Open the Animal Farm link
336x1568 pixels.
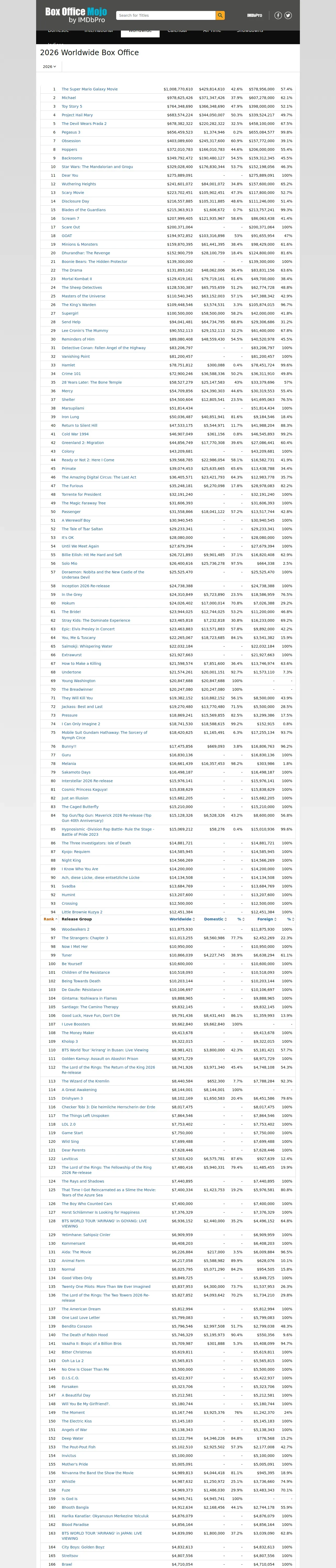(73, 1261)
